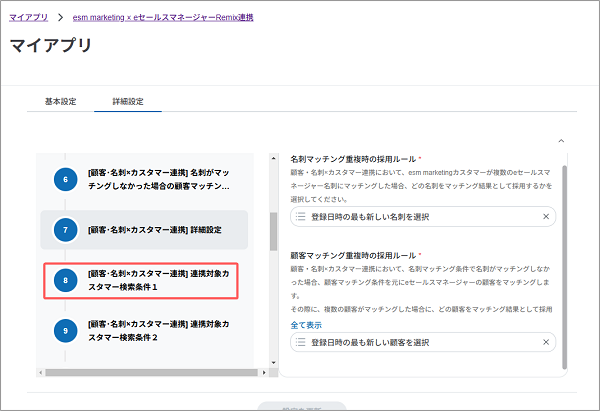Click the step 6 circle icon

pos(64,180)
